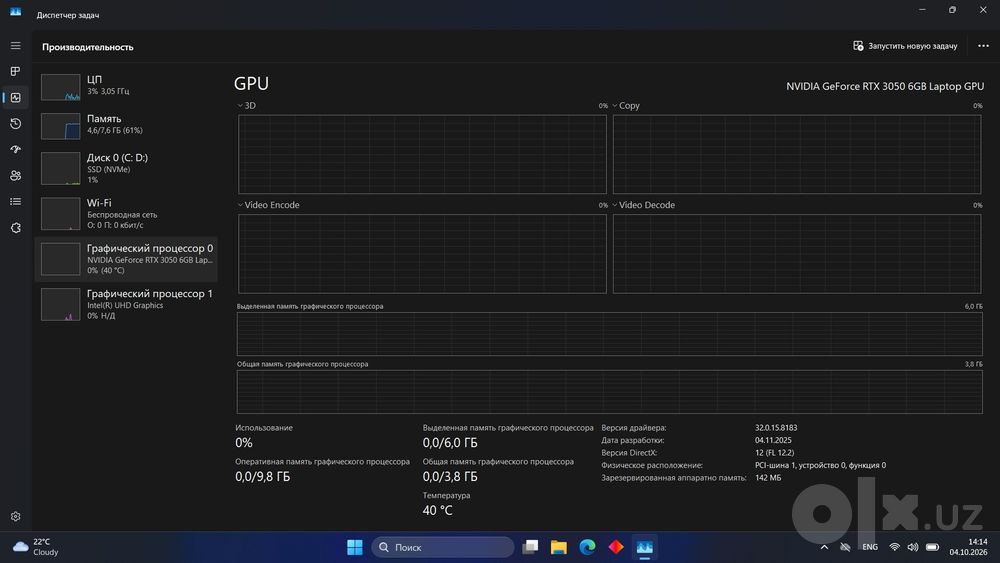1000x563 pixels.
Task: Open the Processes page icon
Action: click(15, 71)
